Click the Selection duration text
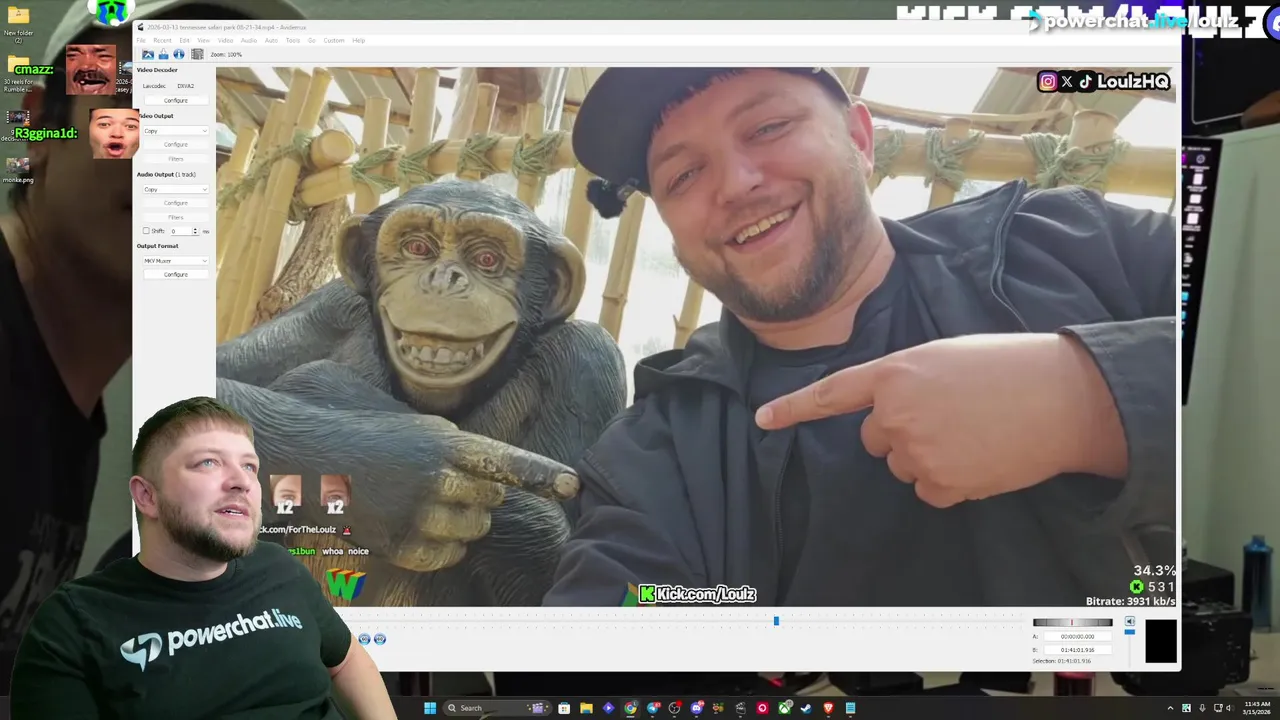Image resolution: width=1280 pixels, height=720 pixels. [1062, 661]
